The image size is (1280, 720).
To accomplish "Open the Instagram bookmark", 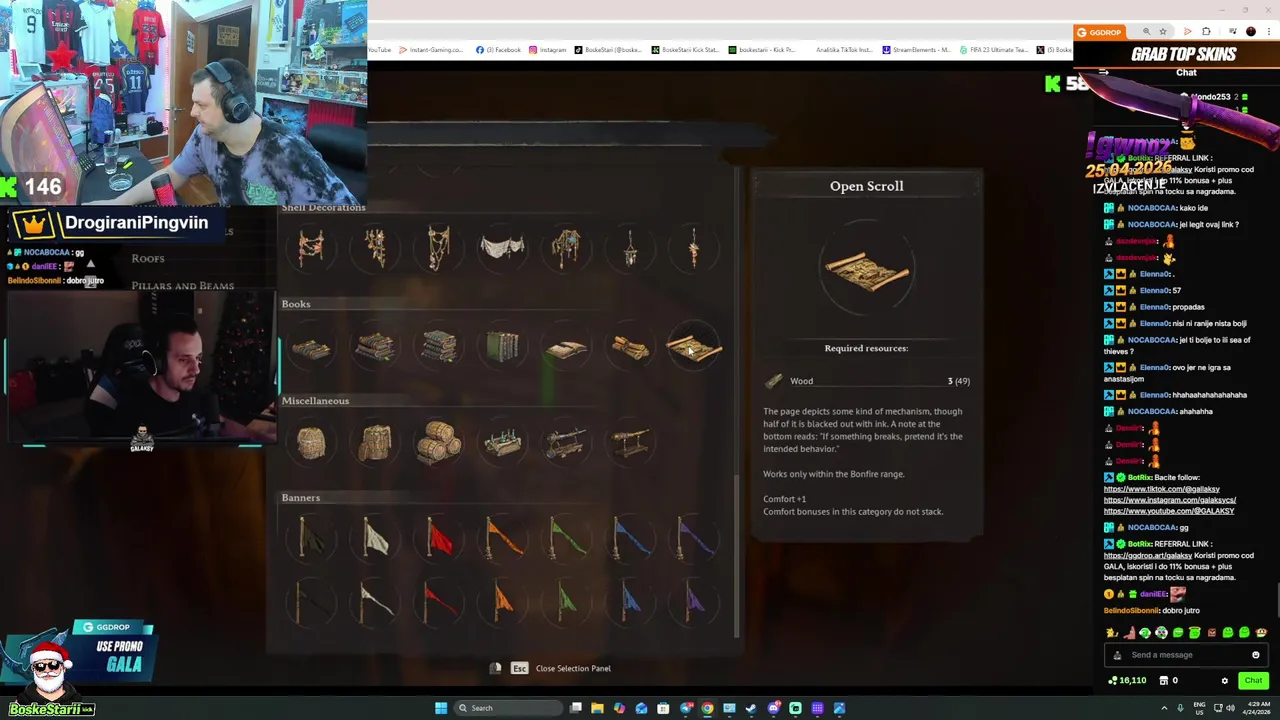I will [x=547, y=50].
